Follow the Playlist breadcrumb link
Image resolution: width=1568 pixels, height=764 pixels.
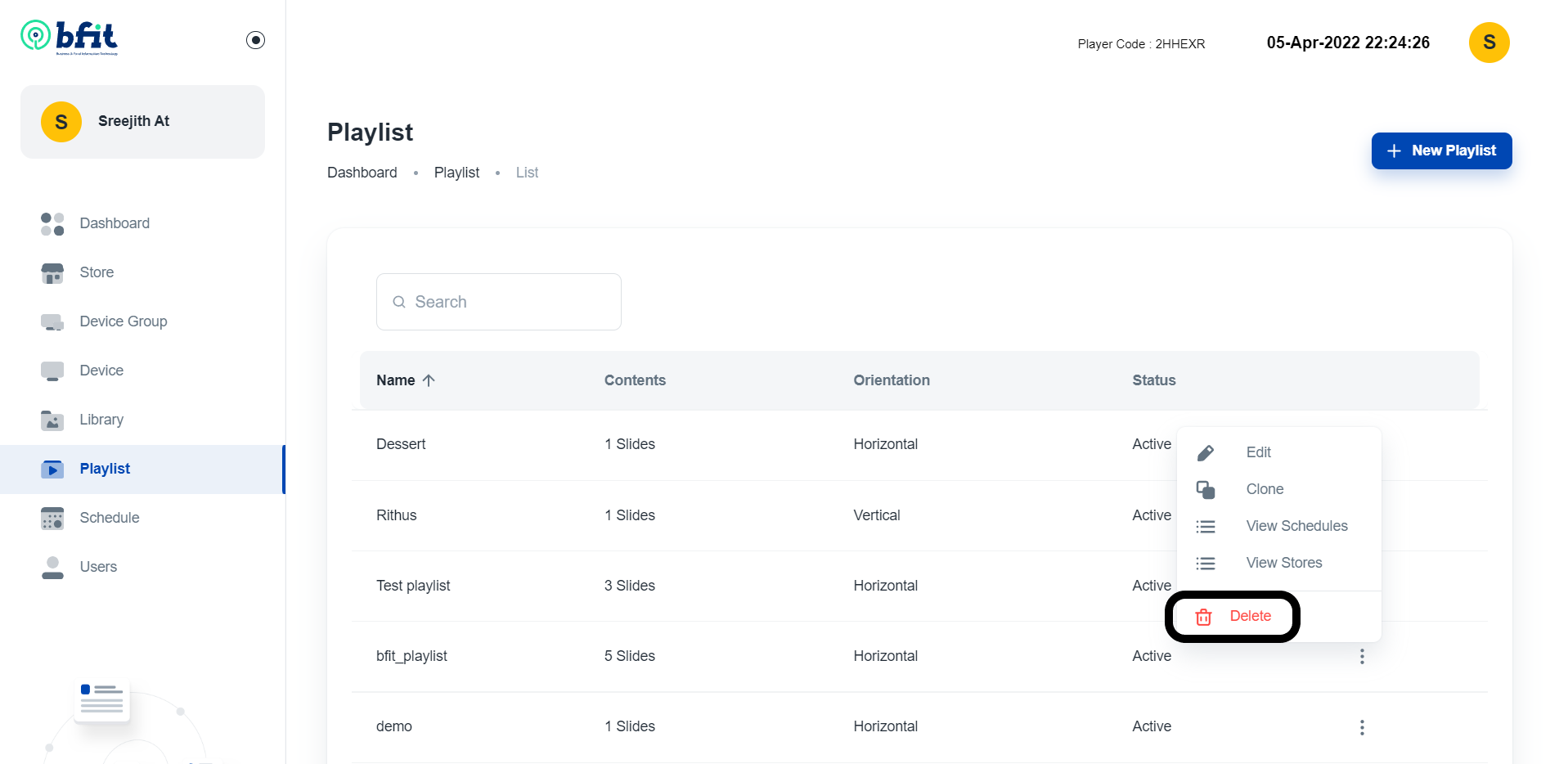456,173
